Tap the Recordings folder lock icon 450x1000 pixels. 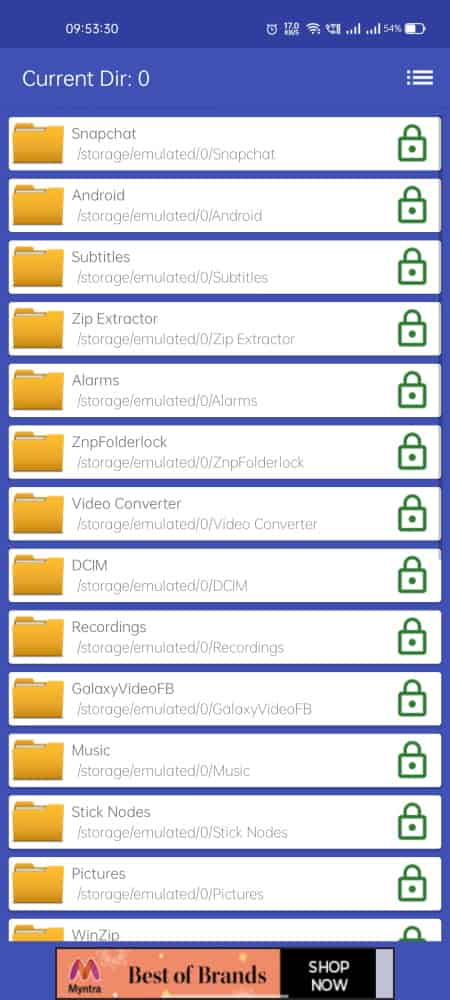click(x=412, y=637)
